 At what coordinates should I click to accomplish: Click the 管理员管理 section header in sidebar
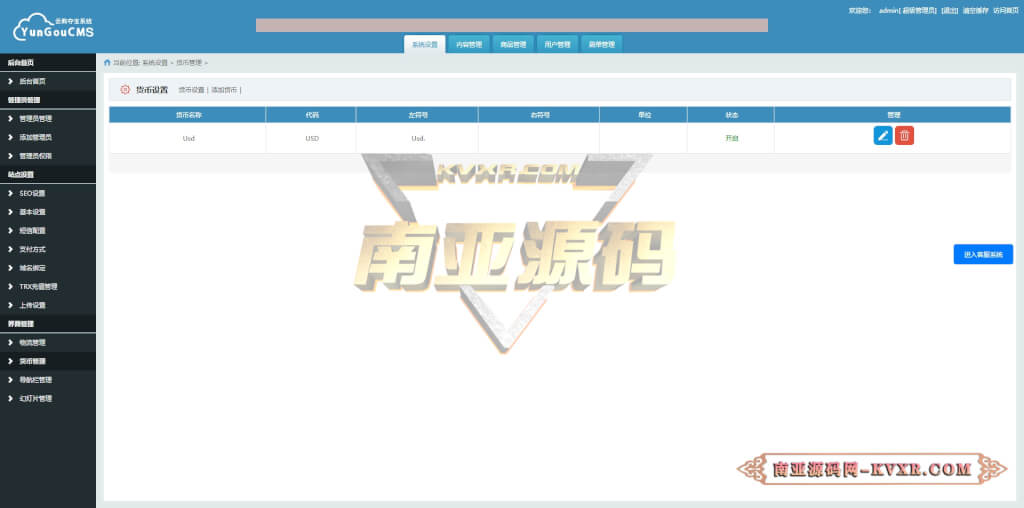pyautogui.click(x=48, y=100)
